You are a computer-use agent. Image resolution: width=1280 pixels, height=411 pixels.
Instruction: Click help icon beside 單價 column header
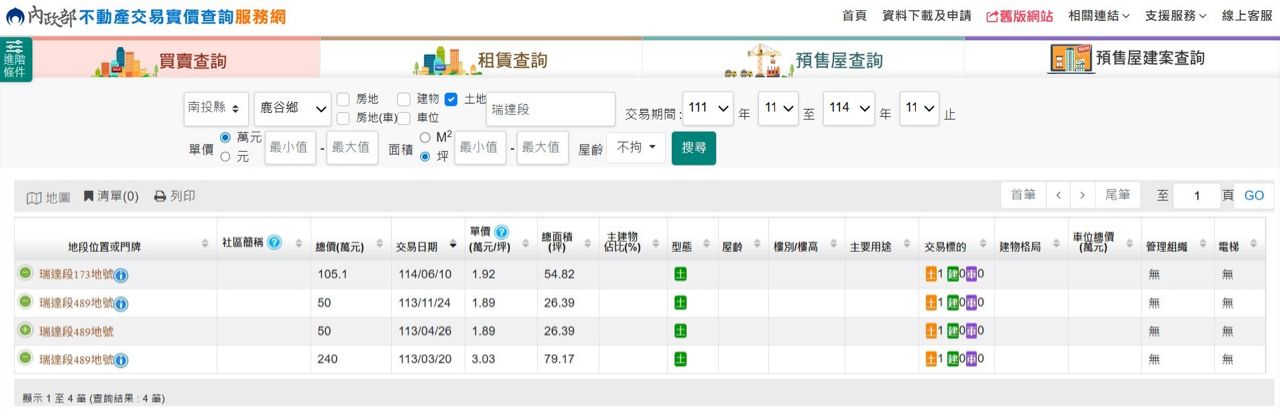click(501, 232)
